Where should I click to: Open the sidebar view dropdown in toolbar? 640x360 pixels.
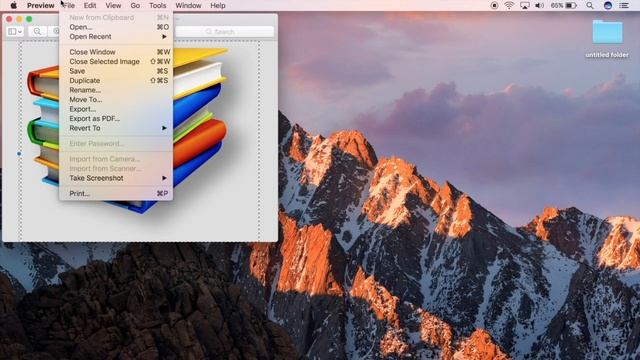tap(15, 31)
